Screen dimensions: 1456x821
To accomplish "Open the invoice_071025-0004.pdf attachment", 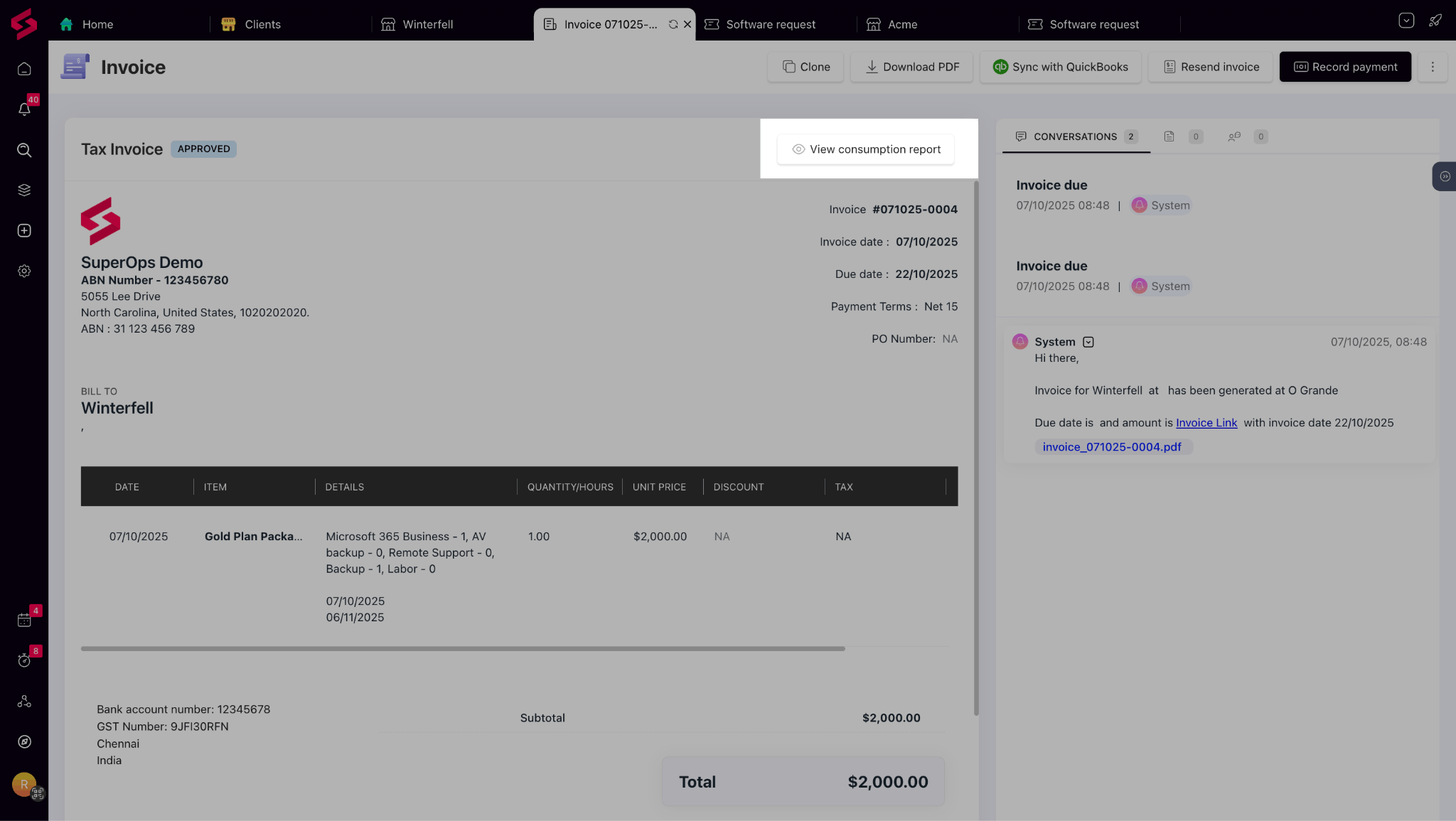I will [1111, 447].
